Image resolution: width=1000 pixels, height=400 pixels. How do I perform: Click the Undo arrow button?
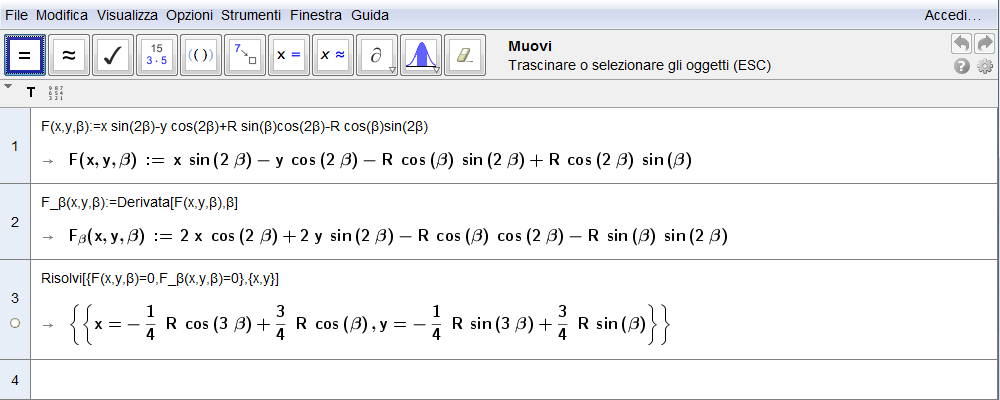tap(961, 44)
